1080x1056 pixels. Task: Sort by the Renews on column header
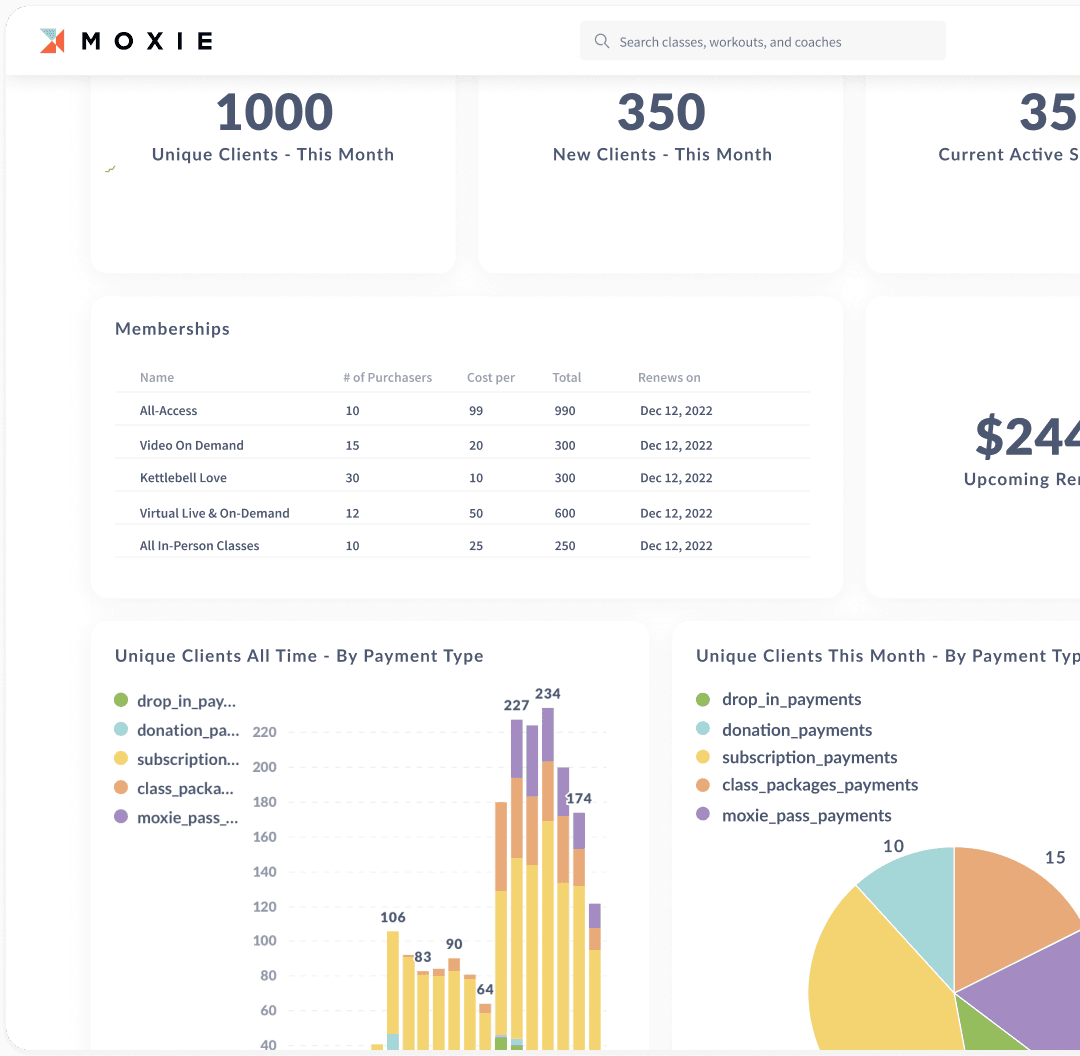(x=669, y=378)
